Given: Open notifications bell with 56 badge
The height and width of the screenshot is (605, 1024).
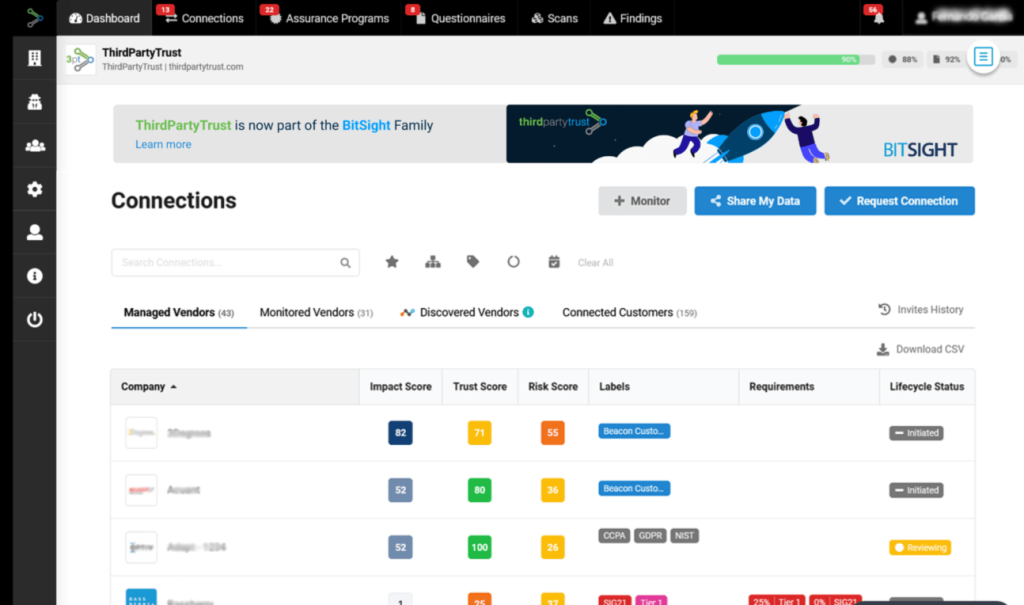Looking at the screenshot, I should (x=878, y=18).
